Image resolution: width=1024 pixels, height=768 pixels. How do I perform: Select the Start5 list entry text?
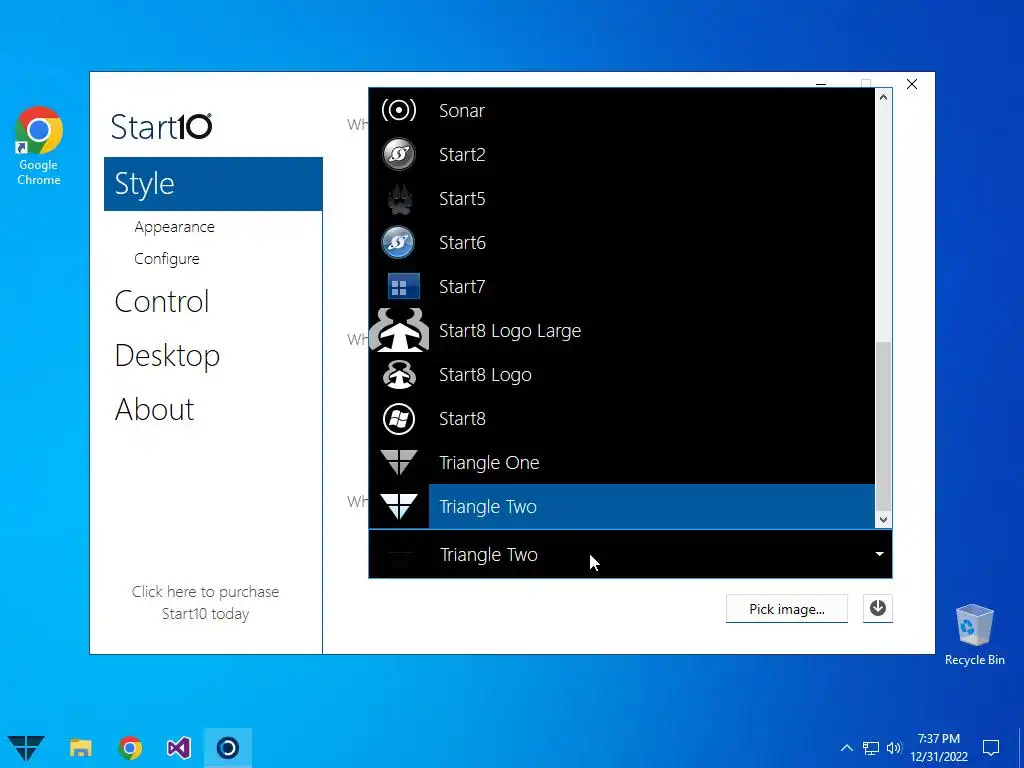click(462, 199)
